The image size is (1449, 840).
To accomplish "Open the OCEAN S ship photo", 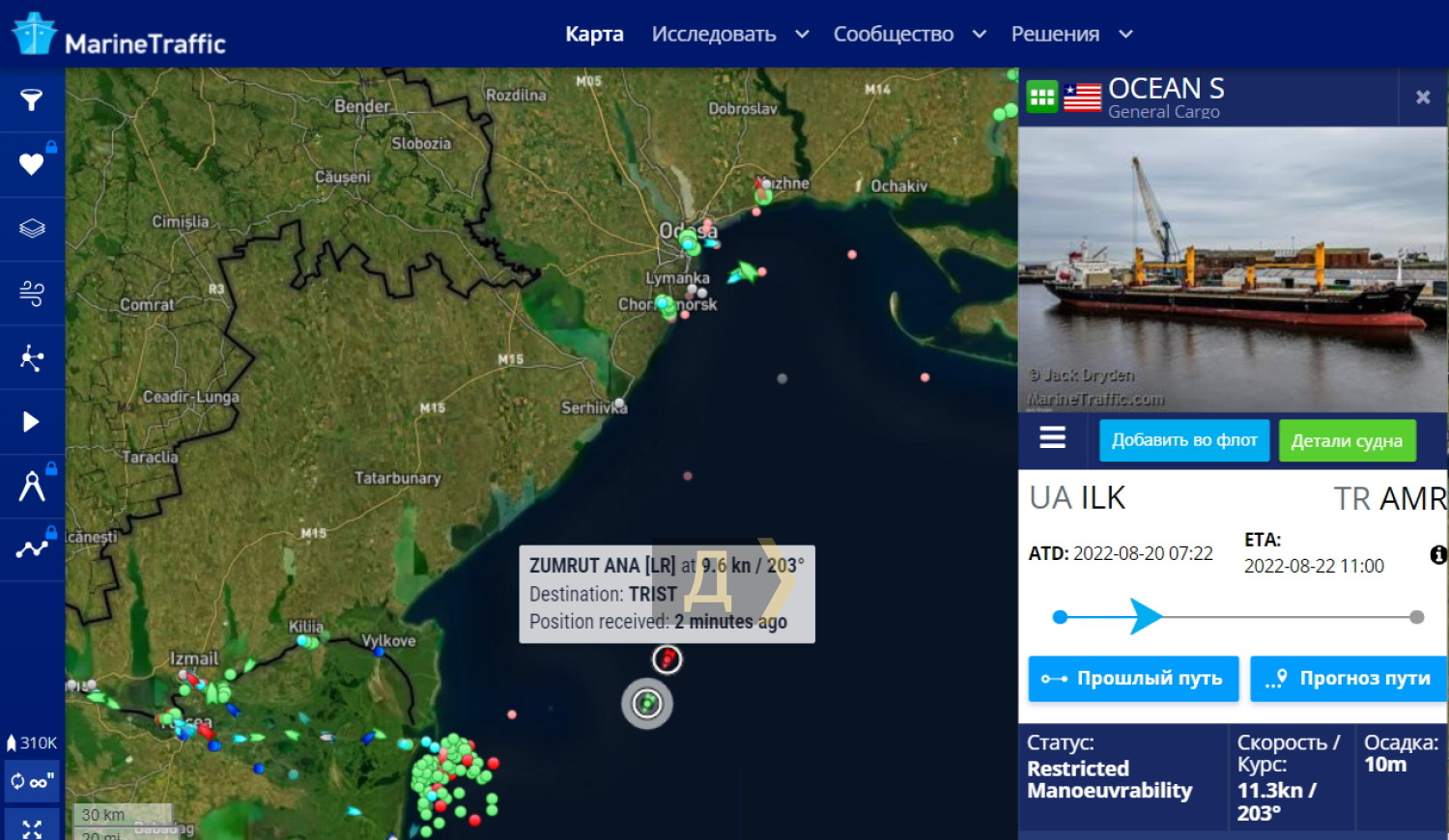I will point(1233,270).
